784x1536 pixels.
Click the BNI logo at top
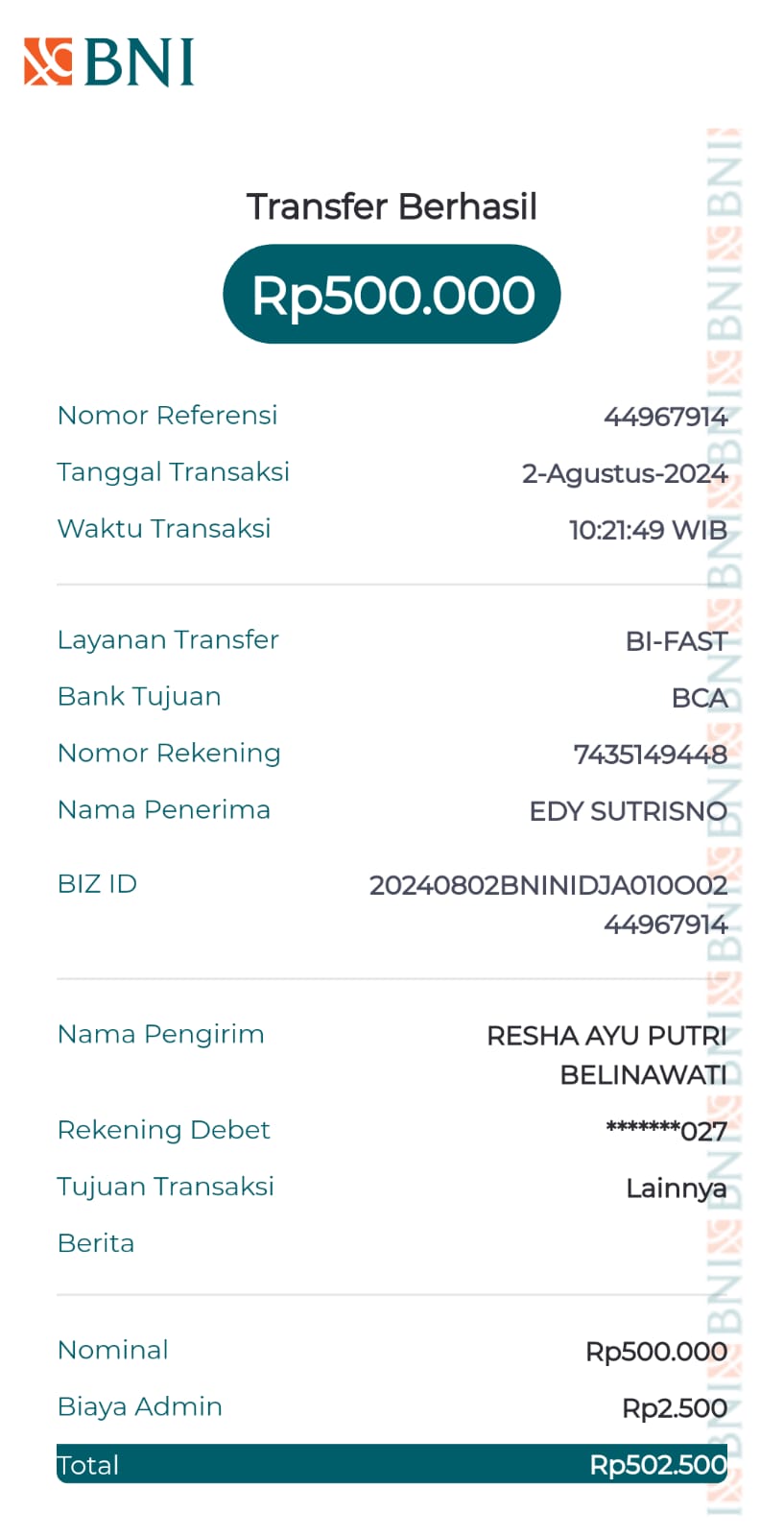[x=109, y=62]
